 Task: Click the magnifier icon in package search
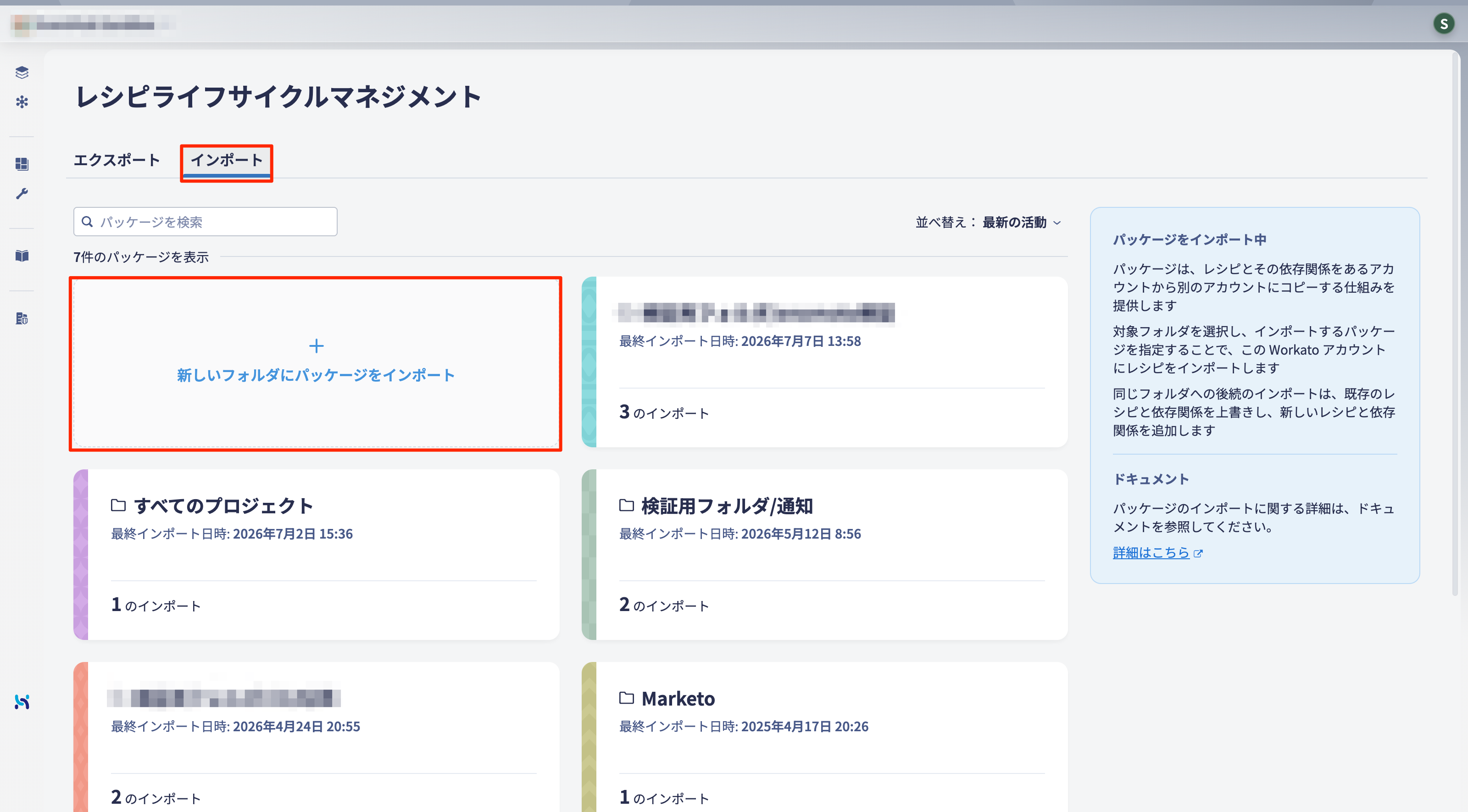(87, 221)
